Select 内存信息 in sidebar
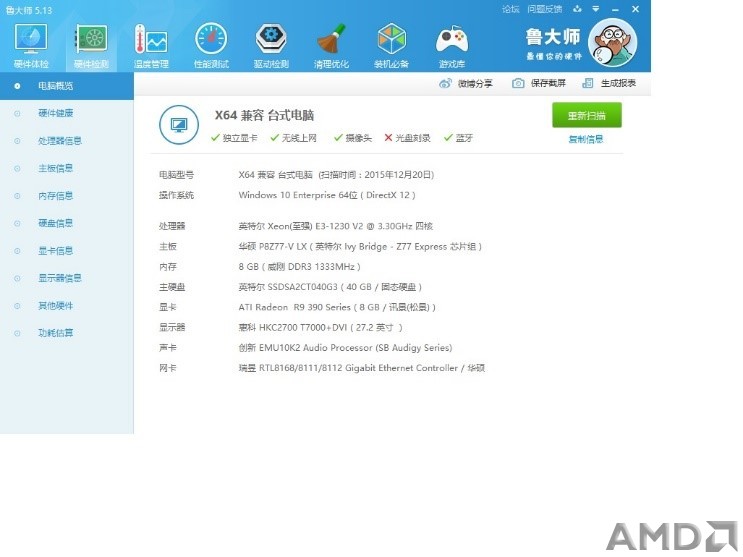 tap(67, 196)
